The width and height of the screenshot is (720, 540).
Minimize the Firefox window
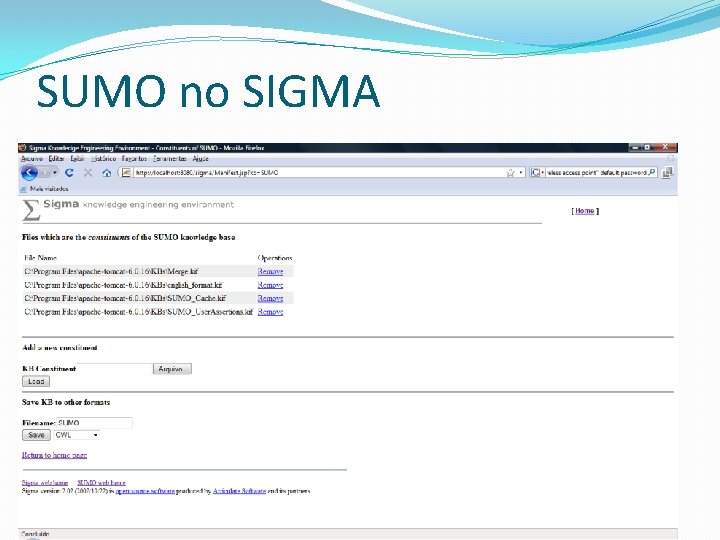point(635,147)
